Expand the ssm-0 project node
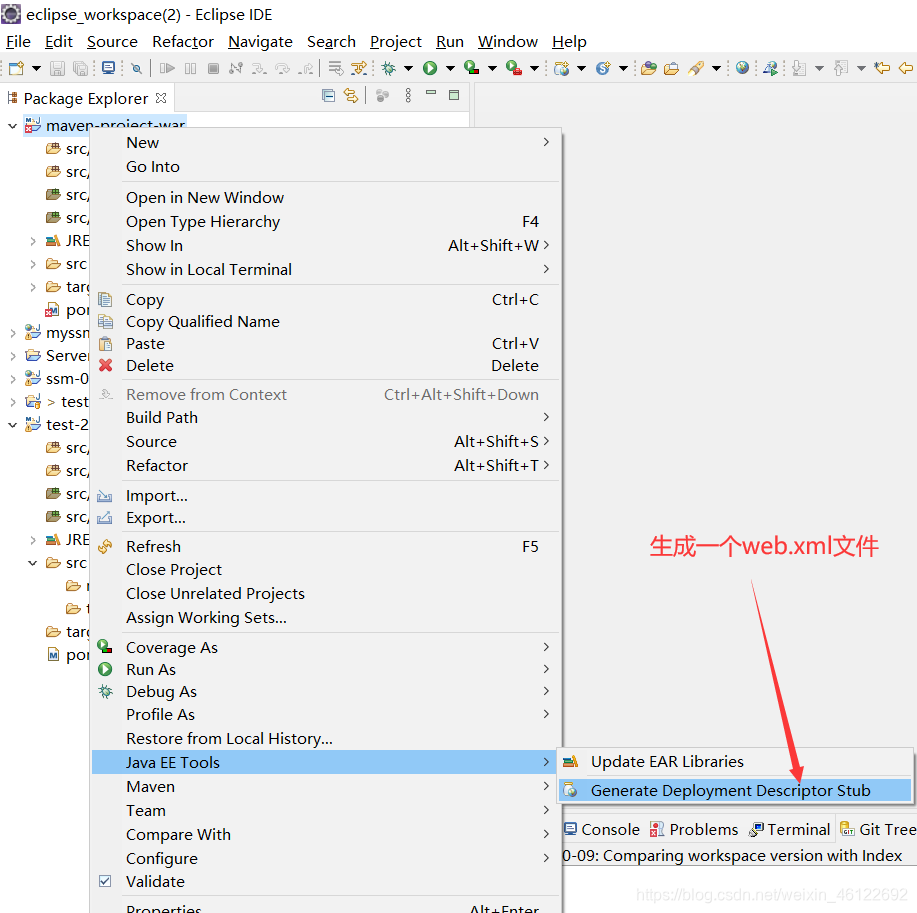Viewport: 917px width, 913px height. click(x=12, y=379)
